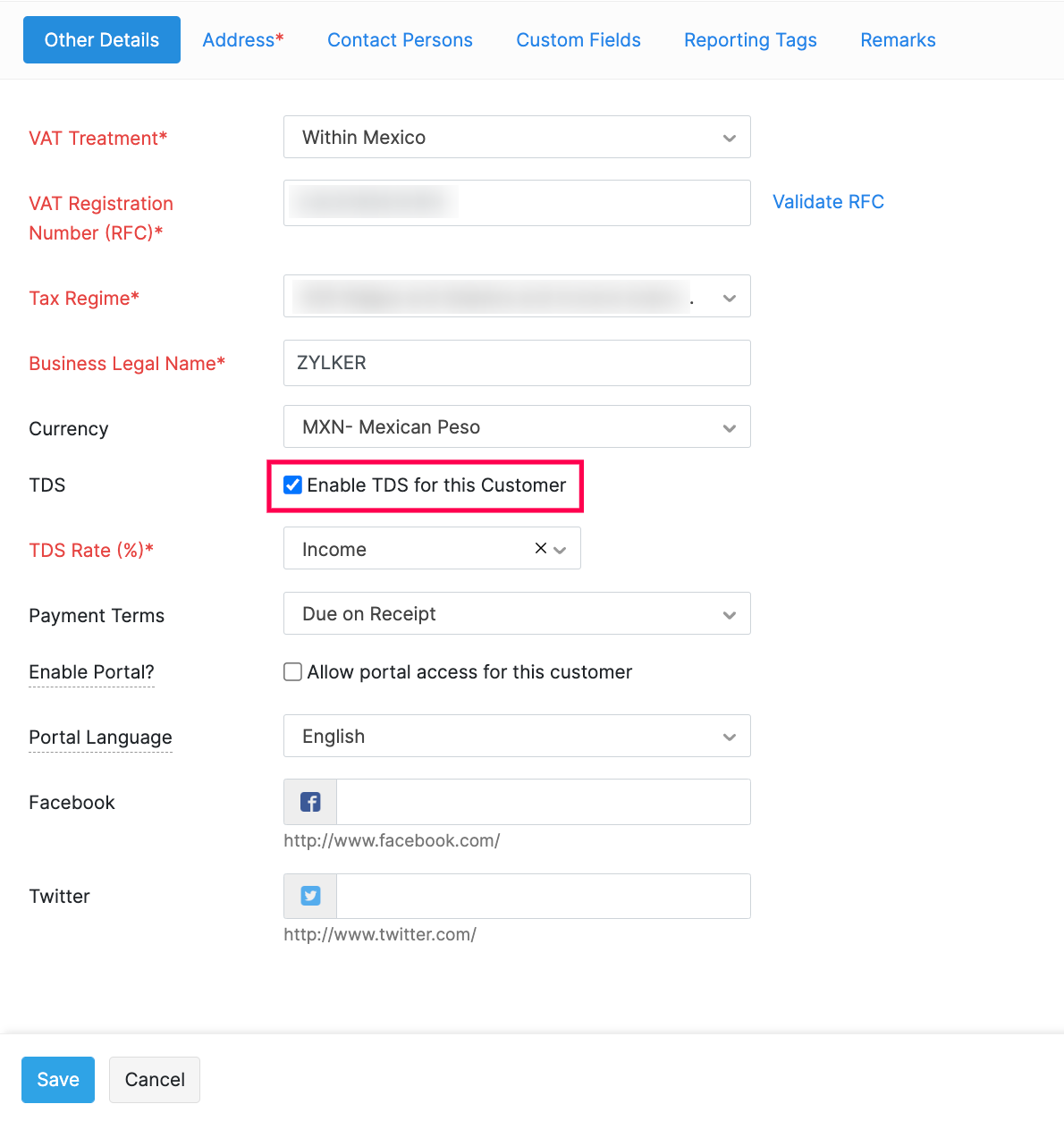Click the Tax Regime dropdown arrow
This screenshot has width=1064, height=1121.
(x=729, y=296)
